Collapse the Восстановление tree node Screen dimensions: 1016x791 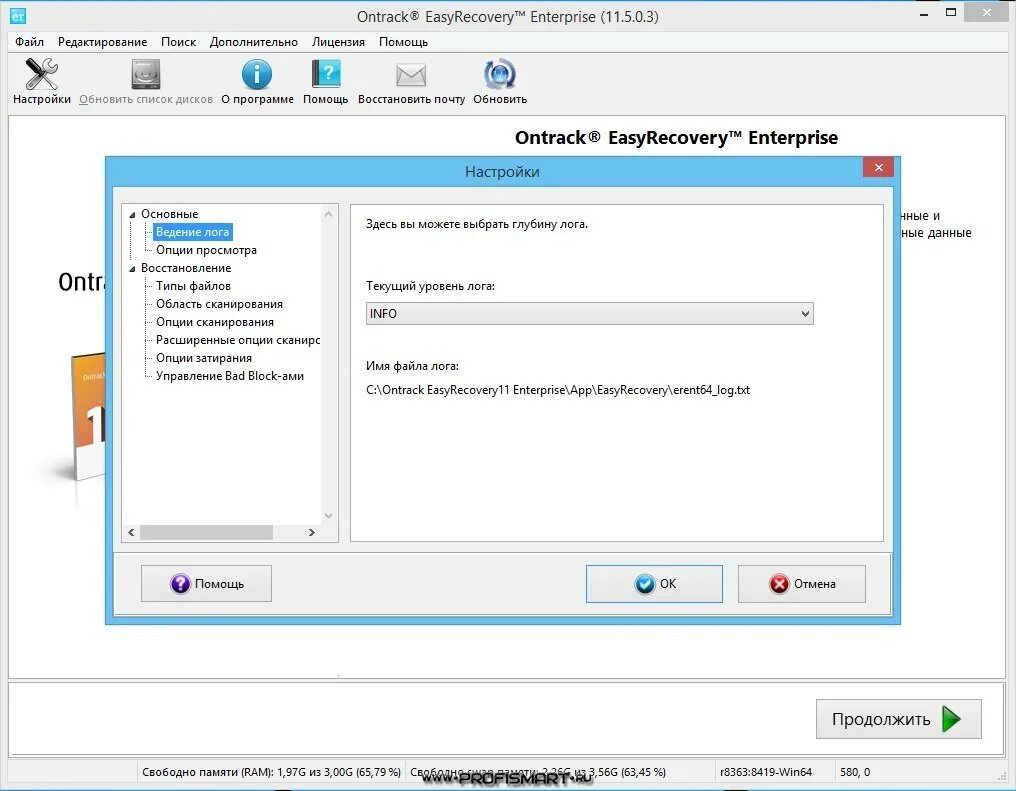132,268
